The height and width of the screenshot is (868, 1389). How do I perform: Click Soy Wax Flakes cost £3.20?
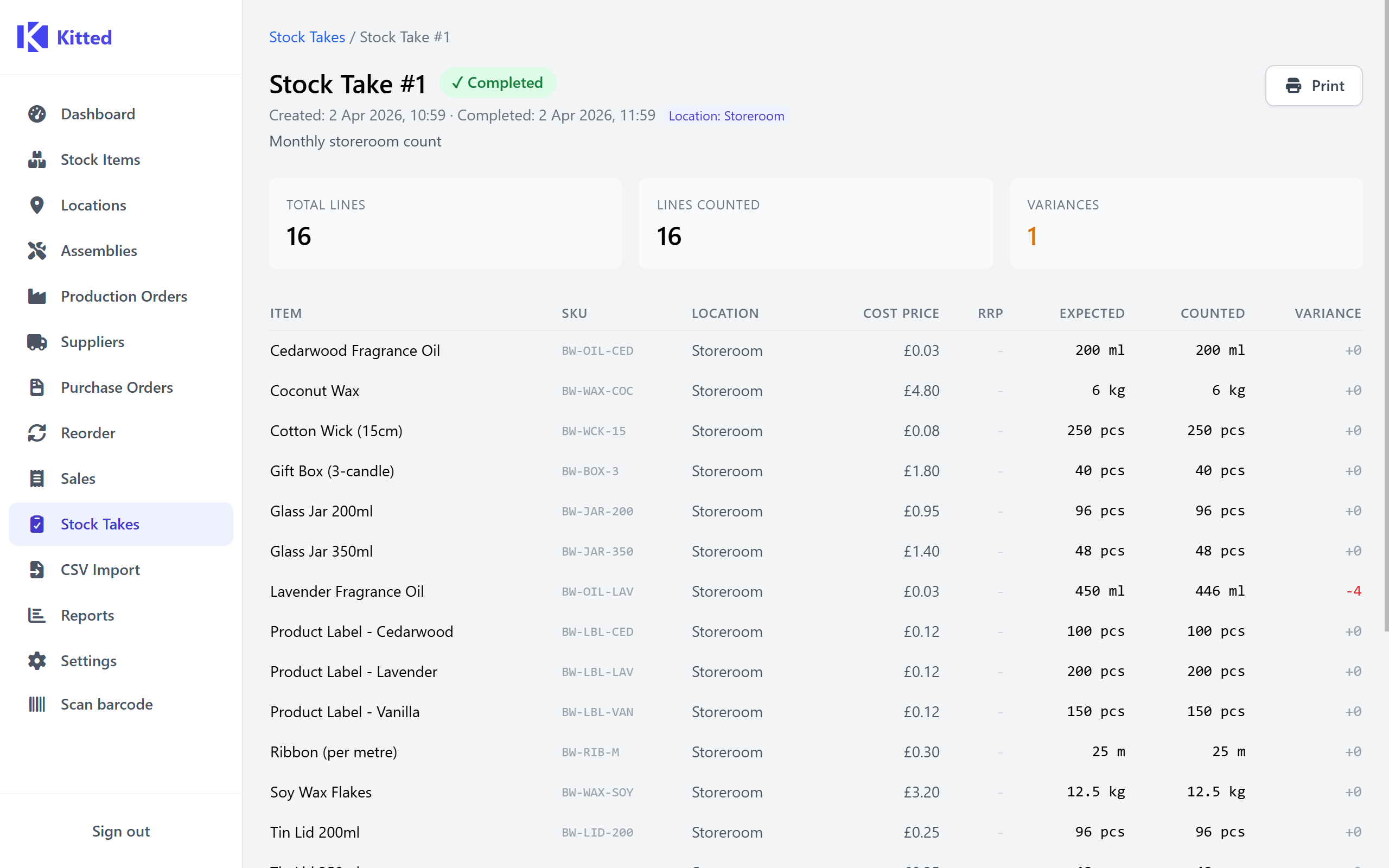[921, 793]
